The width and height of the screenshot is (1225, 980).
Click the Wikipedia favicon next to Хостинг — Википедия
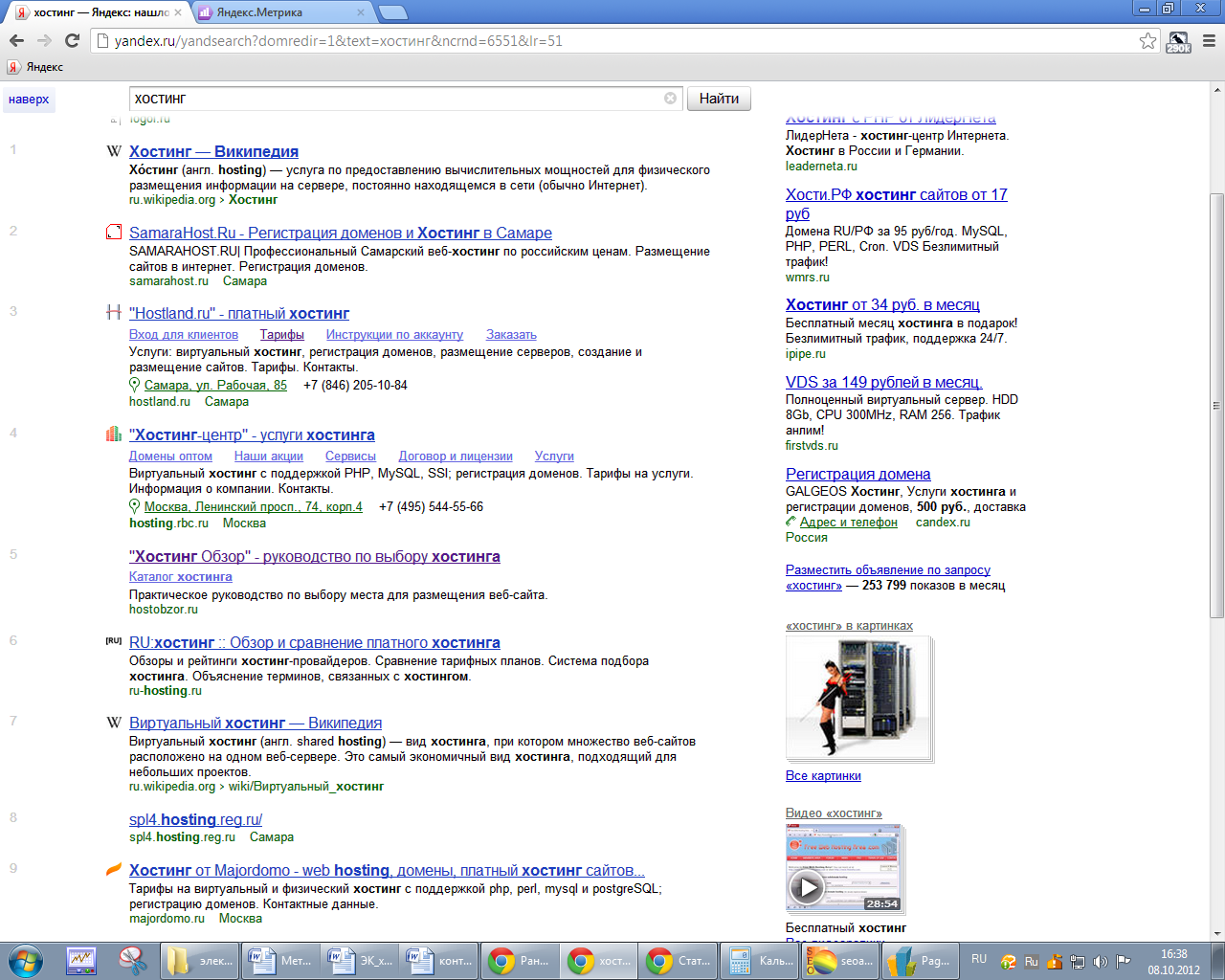click(x=114, y=151)
